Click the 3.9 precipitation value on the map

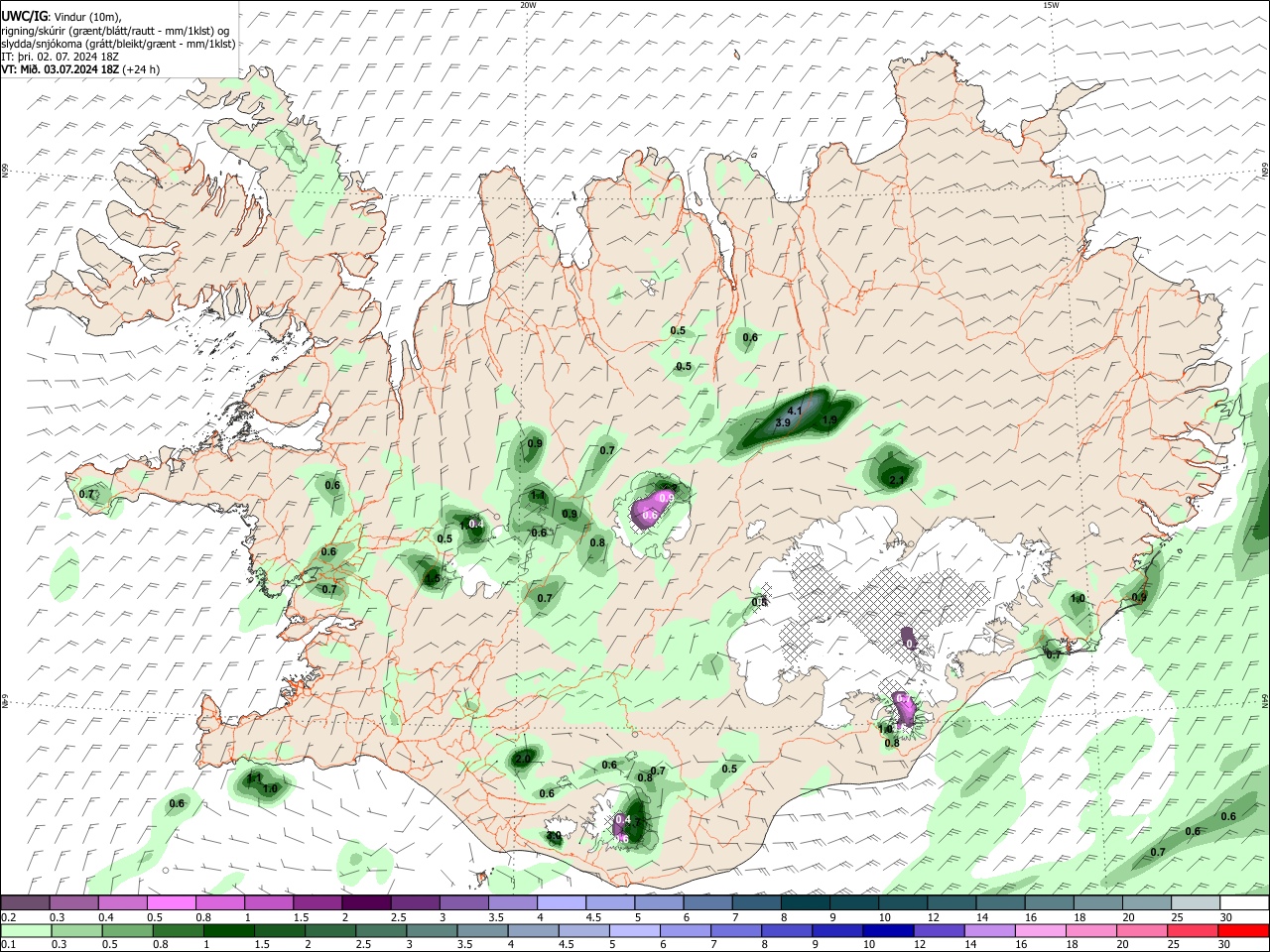point(783,423)
